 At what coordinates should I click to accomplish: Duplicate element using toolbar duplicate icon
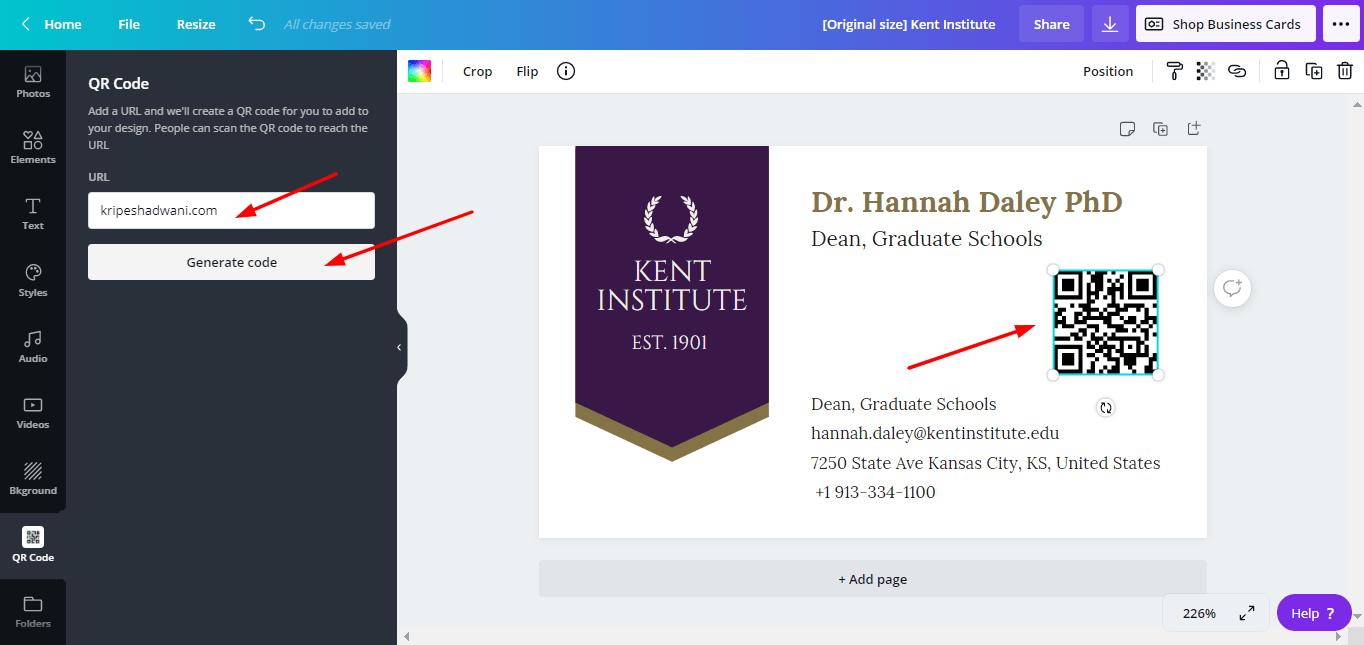1314,71
